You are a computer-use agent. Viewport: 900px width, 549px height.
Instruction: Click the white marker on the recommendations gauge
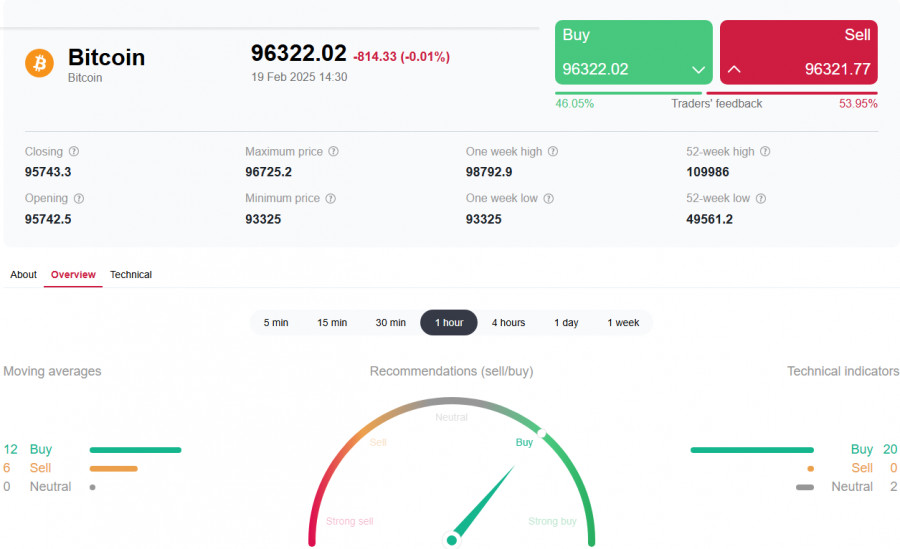542,433
